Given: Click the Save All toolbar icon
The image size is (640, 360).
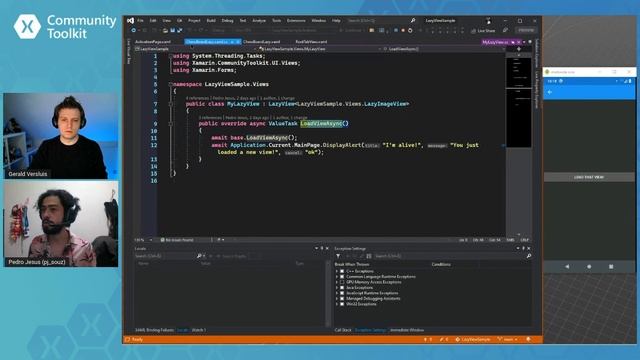Looking at the screenshot, I should [x=180, y=31].
